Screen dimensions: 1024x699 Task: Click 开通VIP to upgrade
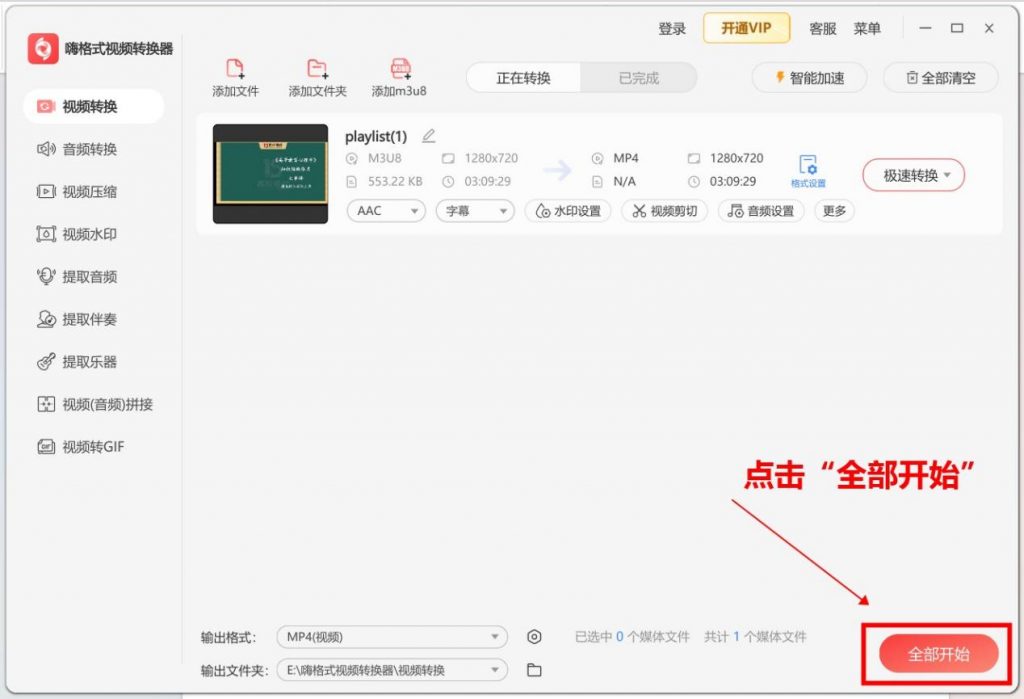(x=745, y=28)
